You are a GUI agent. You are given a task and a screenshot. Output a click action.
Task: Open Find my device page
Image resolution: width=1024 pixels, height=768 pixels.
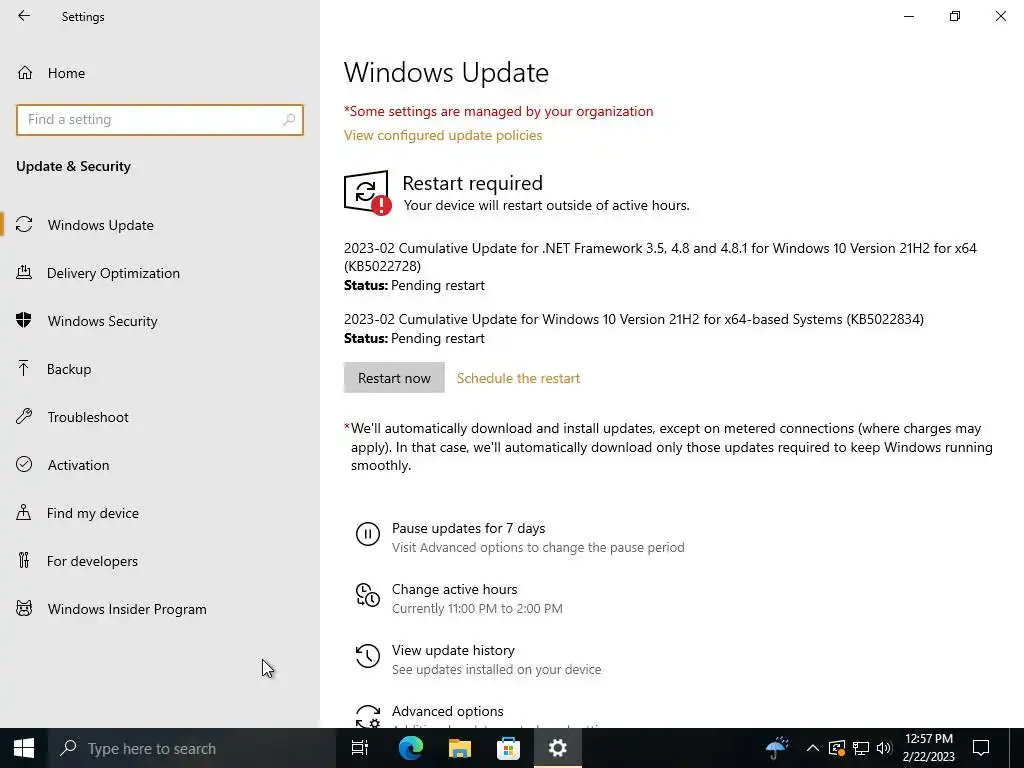[93, 513]
